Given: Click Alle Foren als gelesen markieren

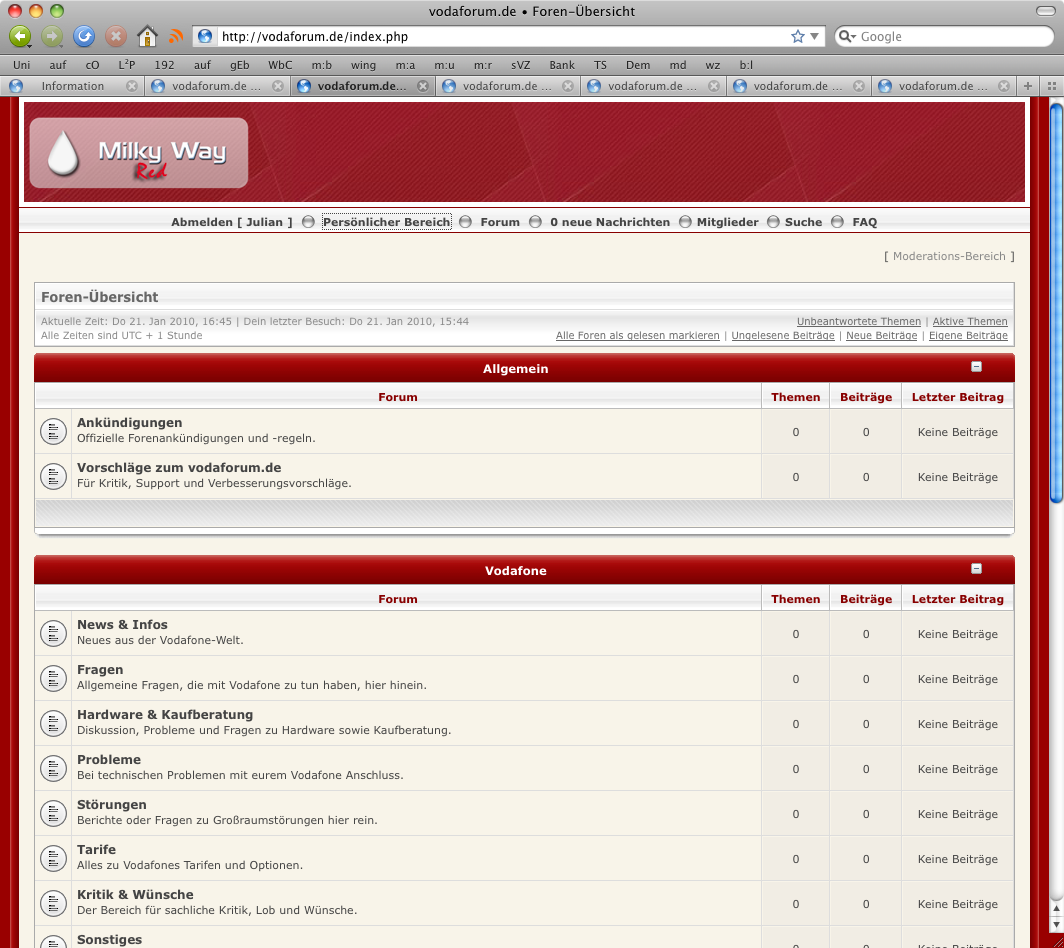Looking at the screenshot, I should tap(637, 336).
